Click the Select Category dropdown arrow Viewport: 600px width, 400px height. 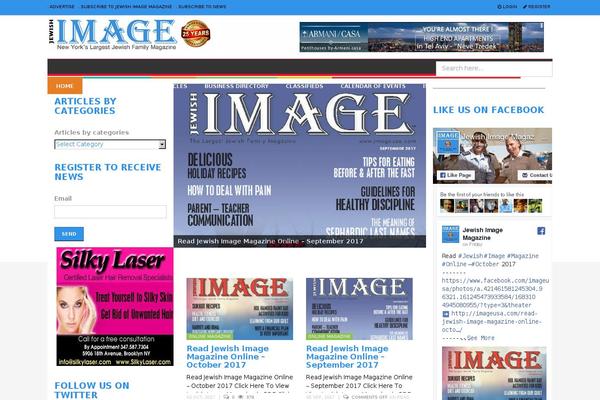pos(162,144)
